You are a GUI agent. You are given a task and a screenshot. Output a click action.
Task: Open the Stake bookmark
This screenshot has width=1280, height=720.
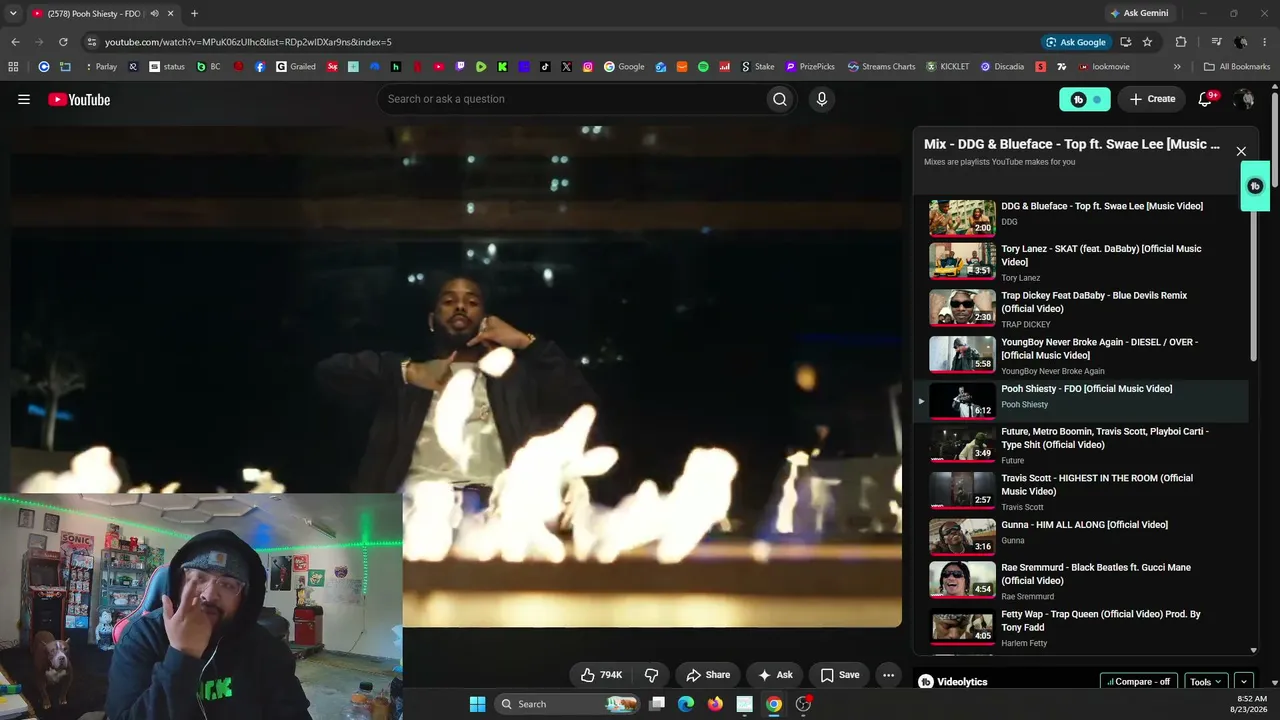(x=757, y=67)
